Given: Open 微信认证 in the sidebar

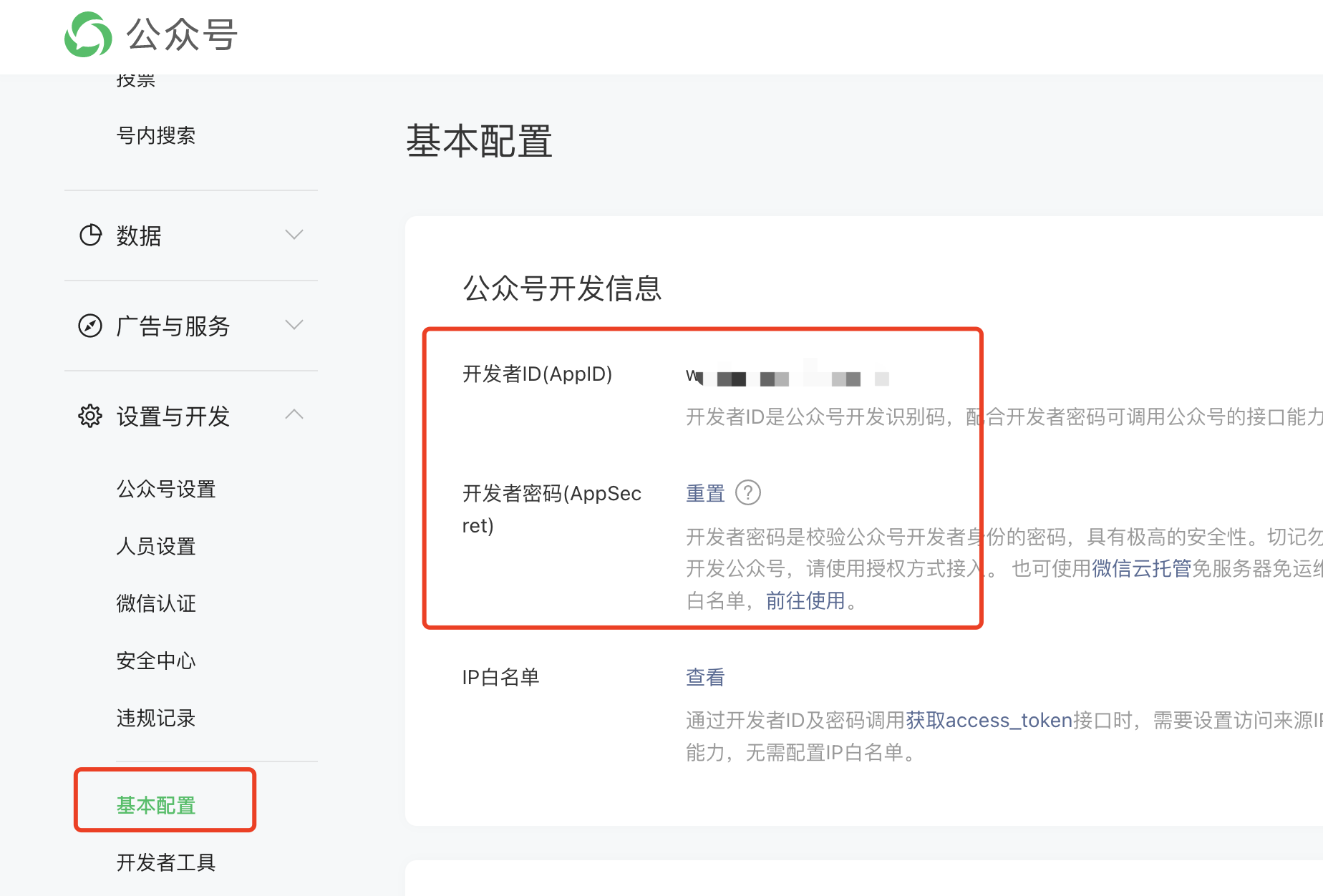Looking at the screenshot, I should coord(156,603).
